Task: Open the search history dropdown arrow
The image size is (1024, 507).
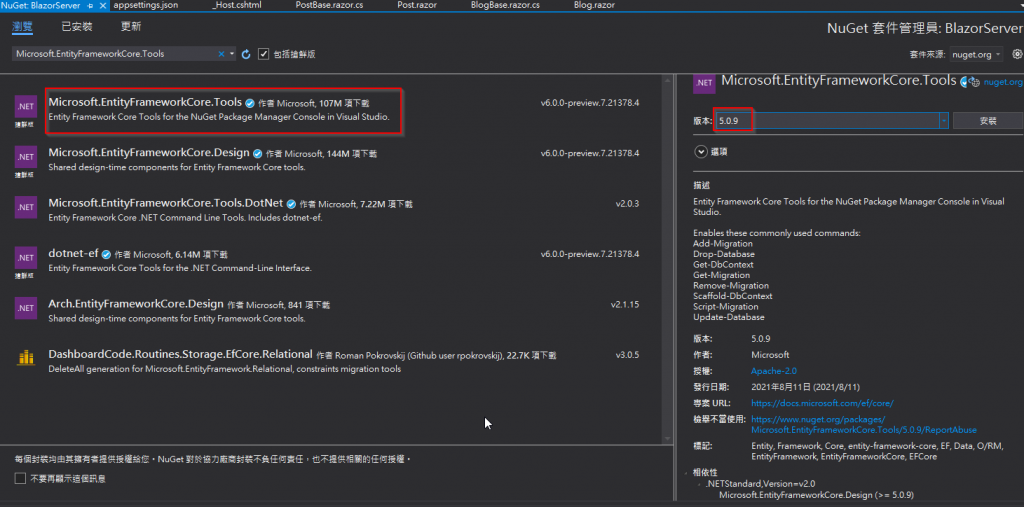Action: (x=232, y=54)
